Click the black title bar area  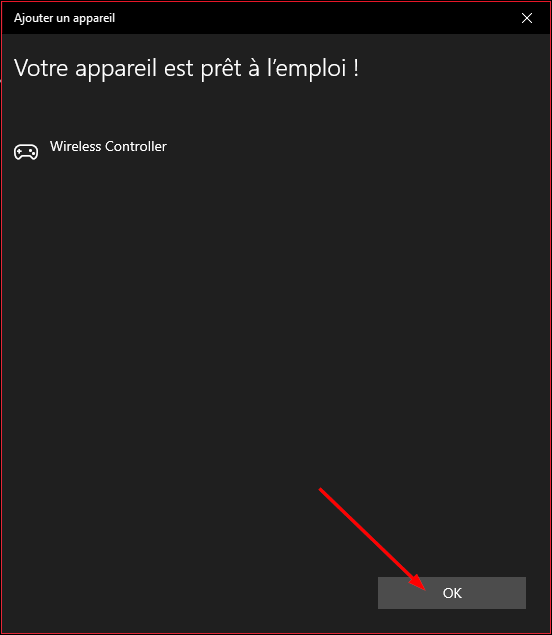click(x=283, y=18)
